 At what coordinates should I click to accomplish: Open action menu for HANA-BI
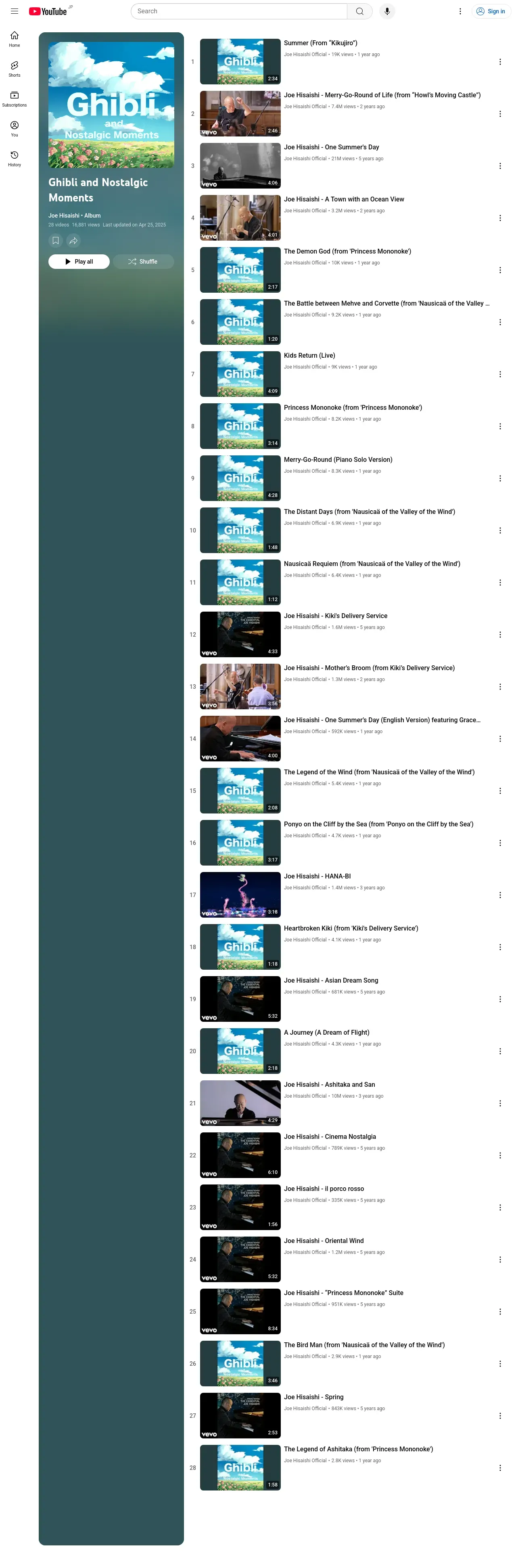click(500, 895)
